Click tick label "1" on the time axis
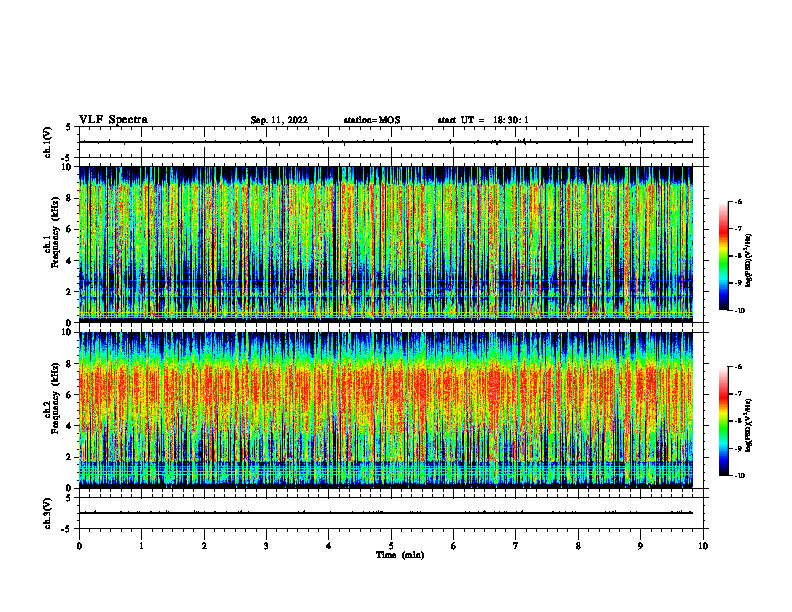Image resolution: width=792 pixels, height=612 pixels. pos(141,546)
